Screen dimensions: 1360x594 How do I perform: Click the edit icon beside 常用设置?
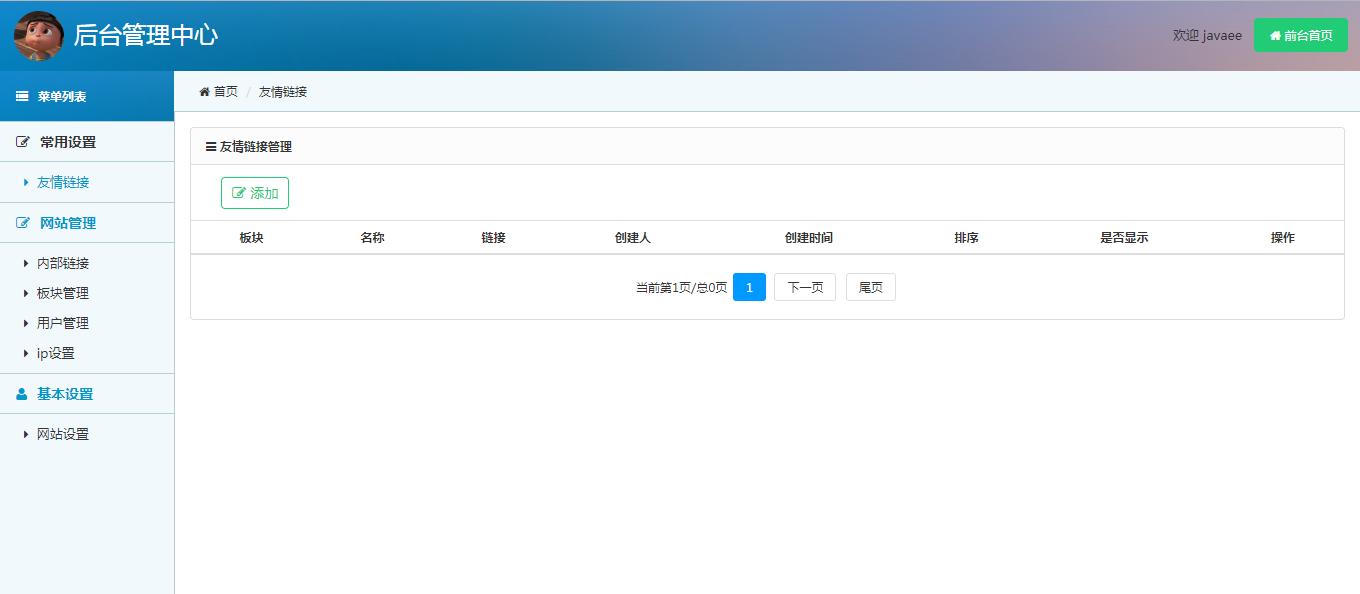pos(23,142)
